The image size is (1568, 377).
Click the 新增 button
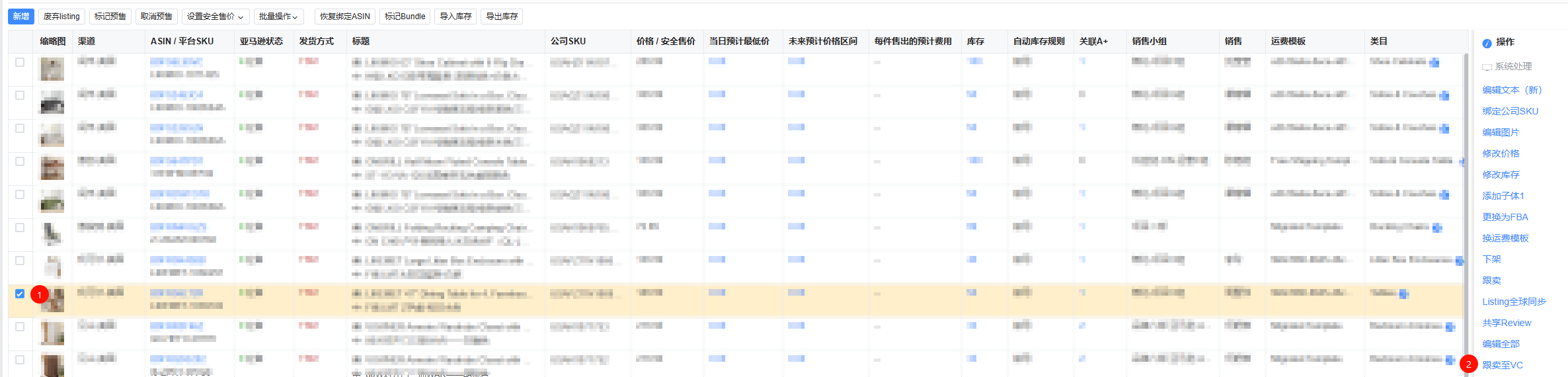pos(21,17)
